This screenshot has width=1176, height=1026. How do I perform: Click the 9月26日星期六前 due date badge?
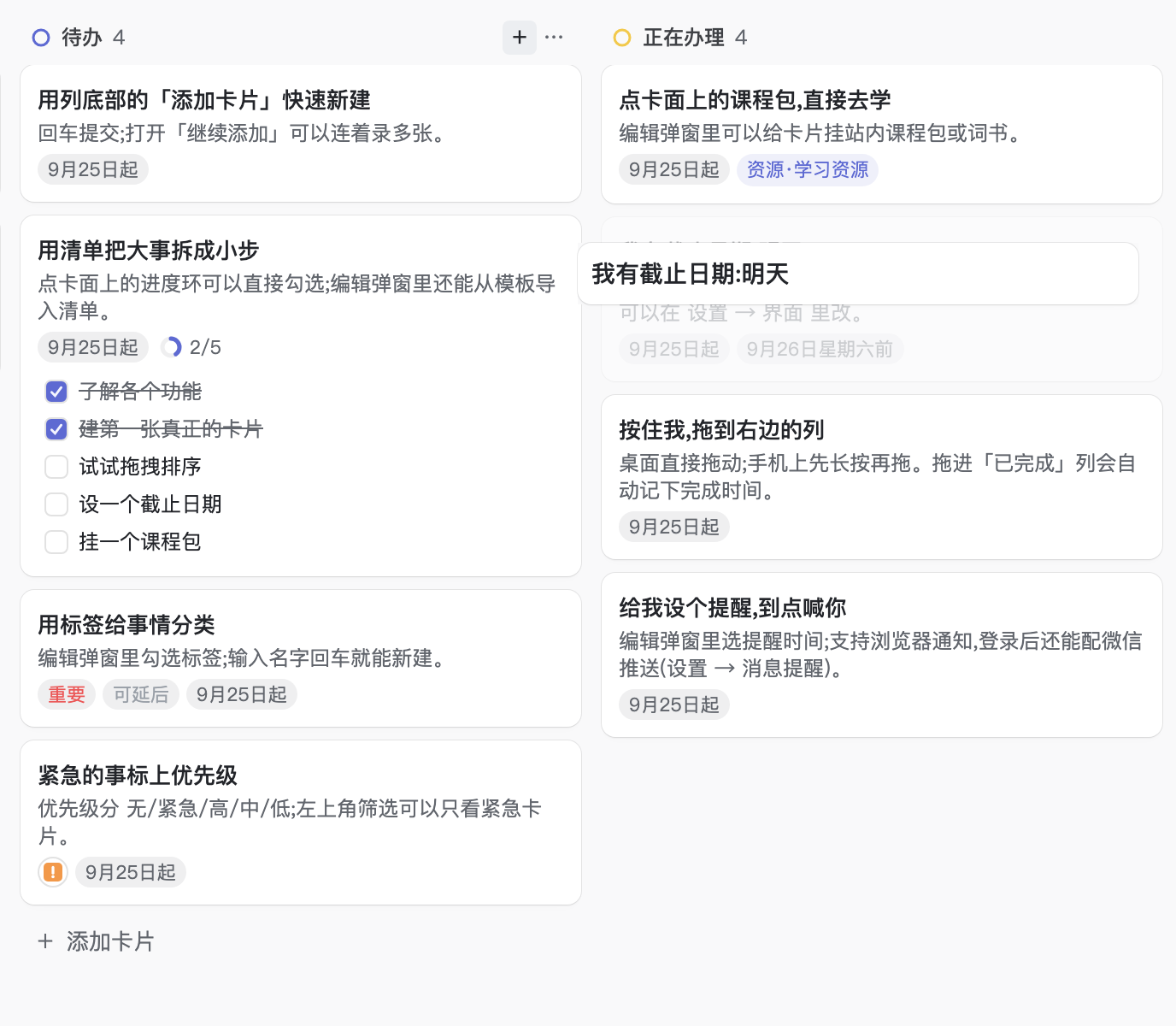[820, 349]
